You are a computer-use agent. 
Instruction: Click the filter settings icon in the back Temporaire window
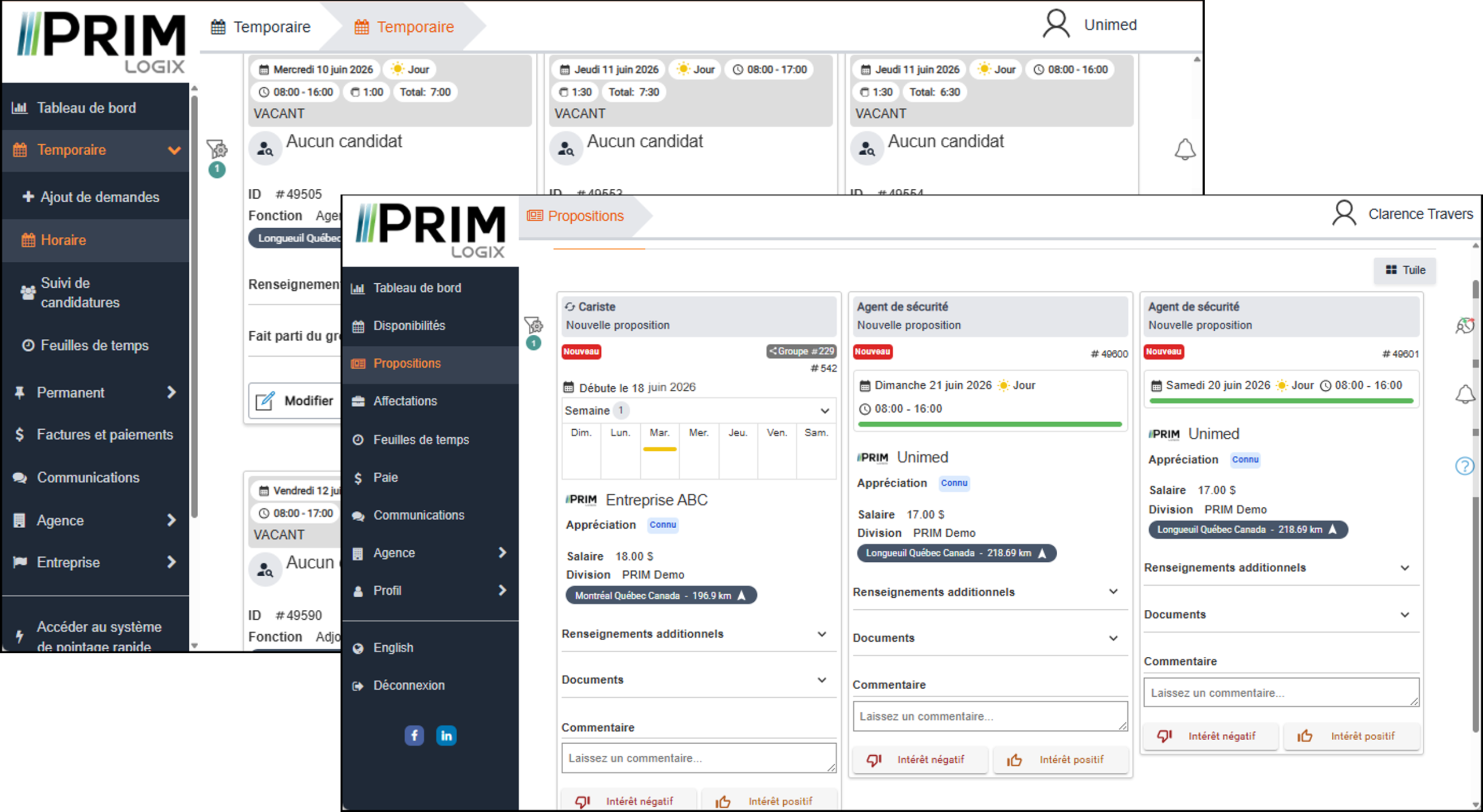tap(217, 149)
